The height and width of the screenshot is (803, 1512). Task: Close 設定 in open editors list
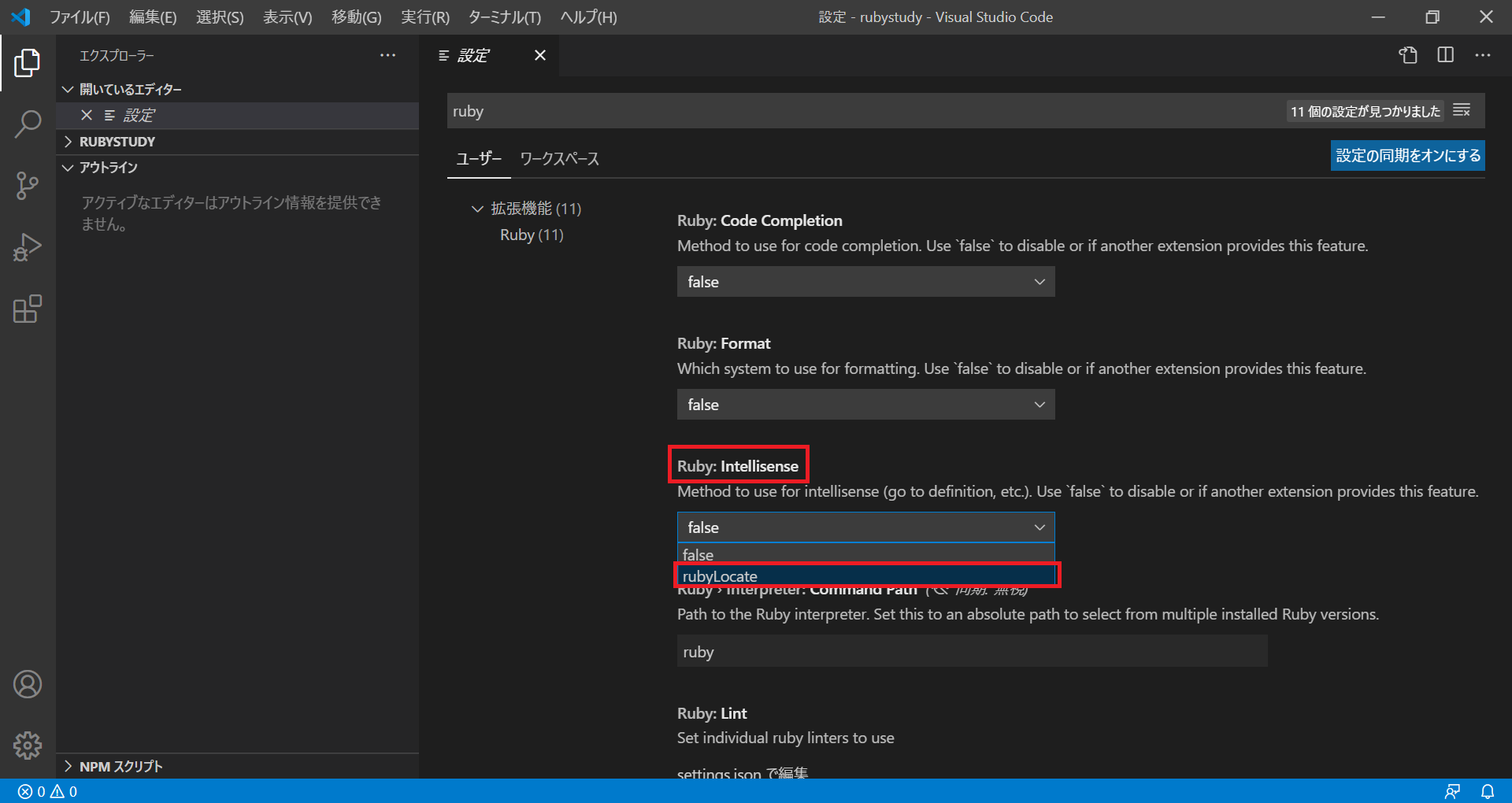(87, 115)
